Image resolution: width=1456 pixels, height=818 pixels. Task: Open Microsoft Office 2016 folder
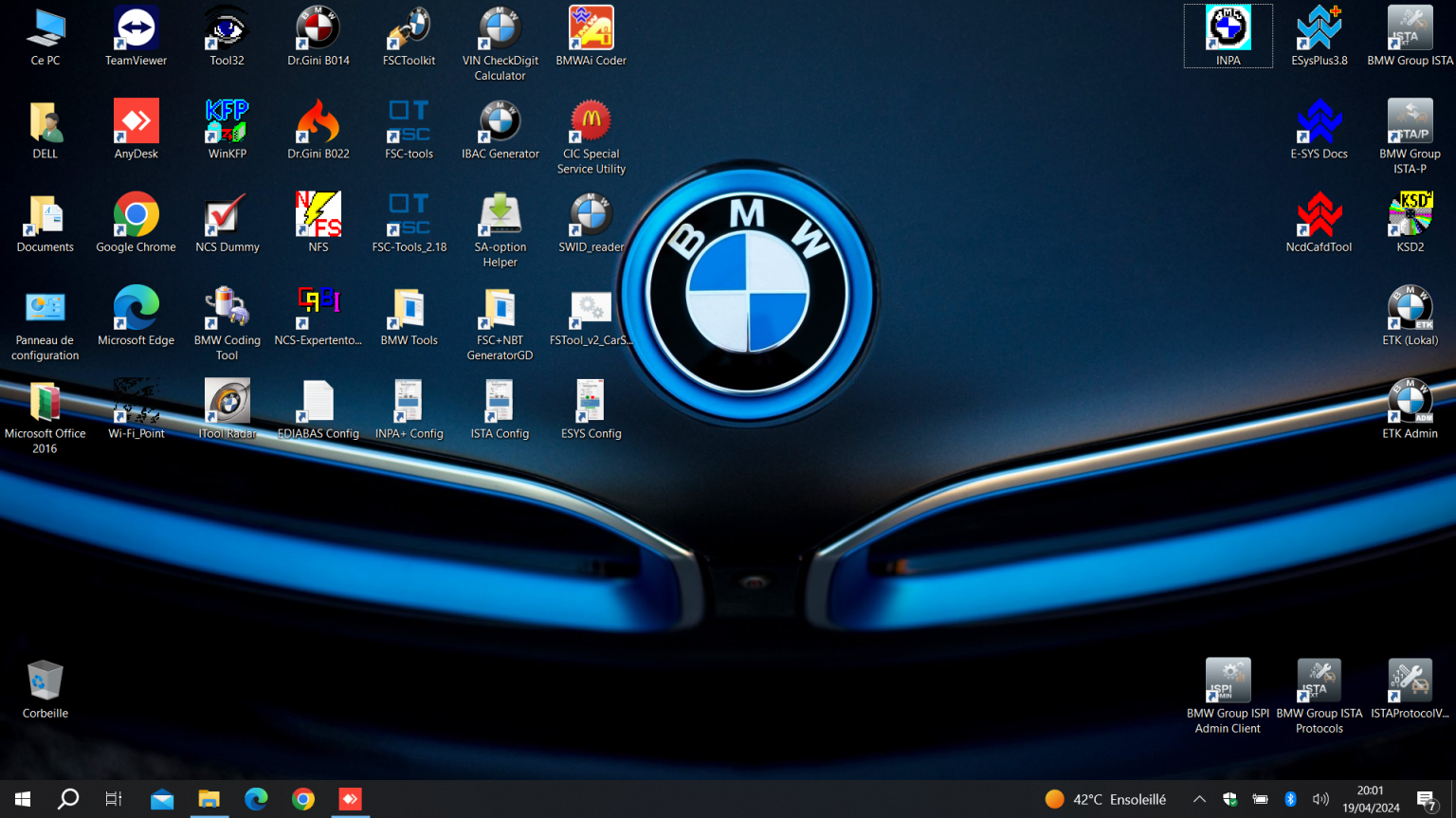point(45,416)
